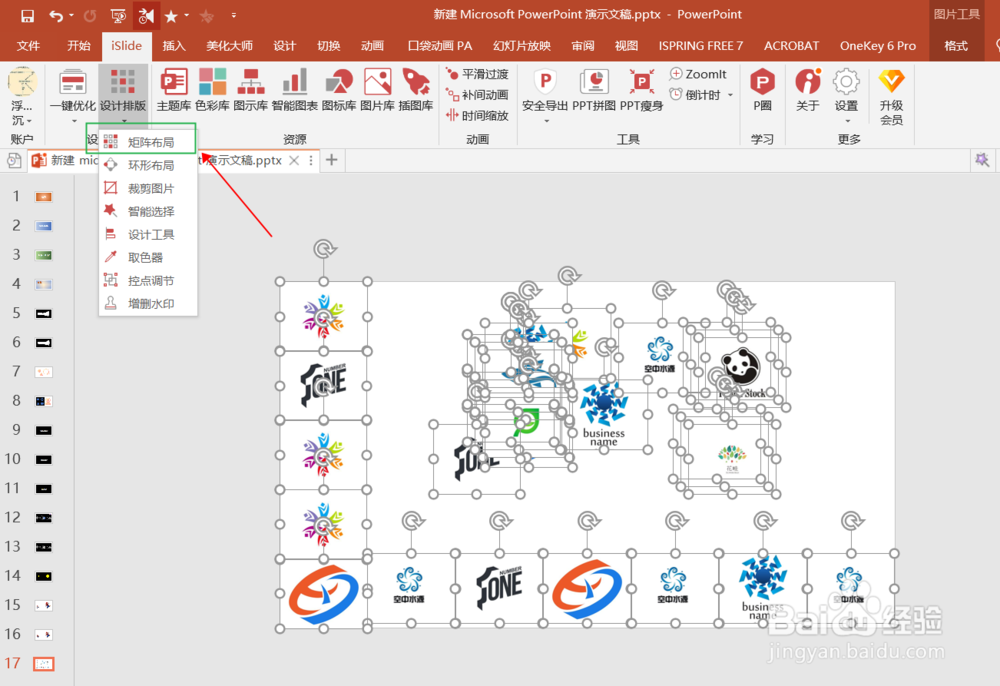Click the Redo icon in the title bar
The image size is (1000, 686).
89,15
